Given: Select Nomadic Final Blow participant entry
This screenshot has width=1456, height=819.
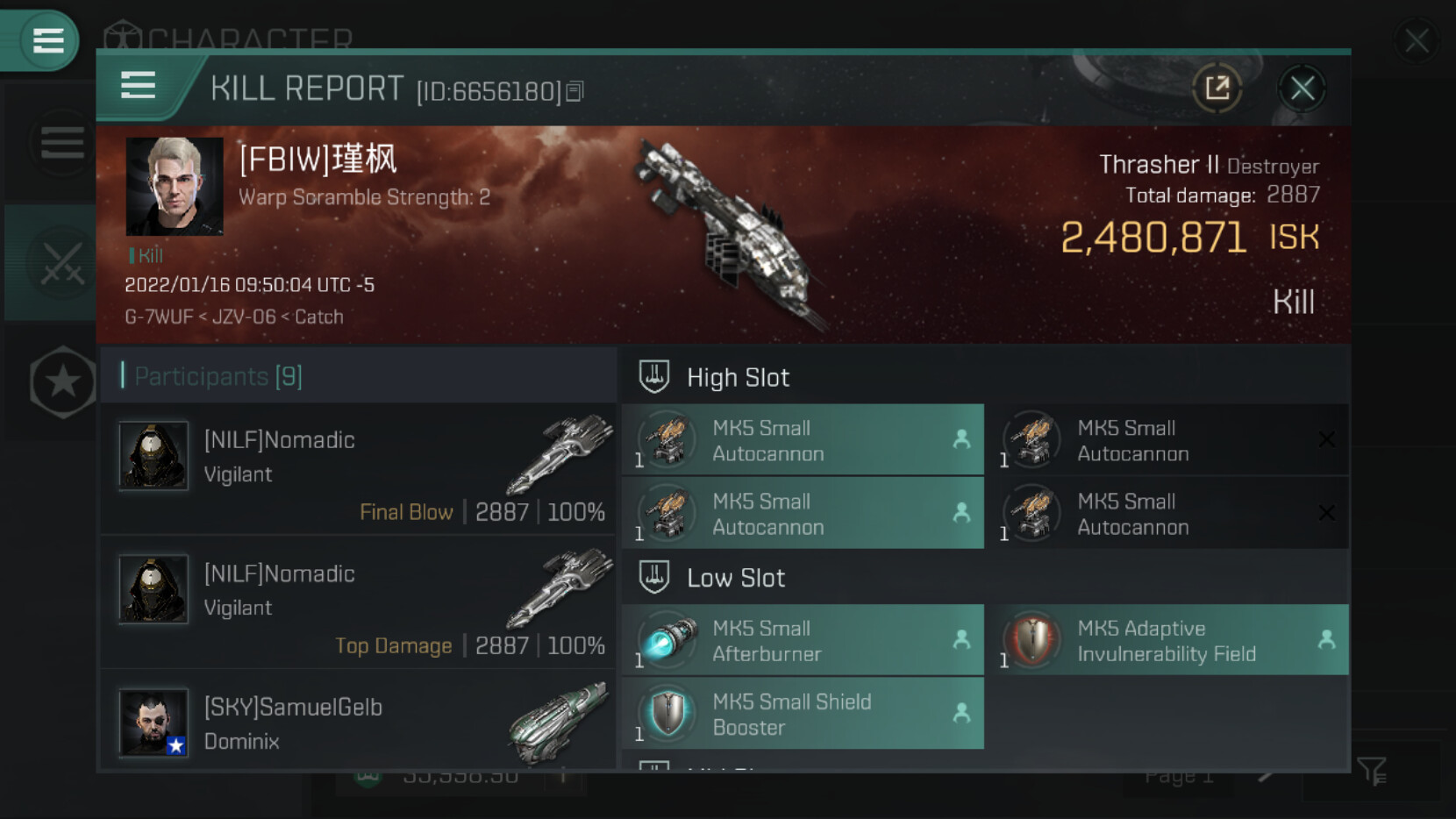Looking at the screenshot, I should point(358,470).
